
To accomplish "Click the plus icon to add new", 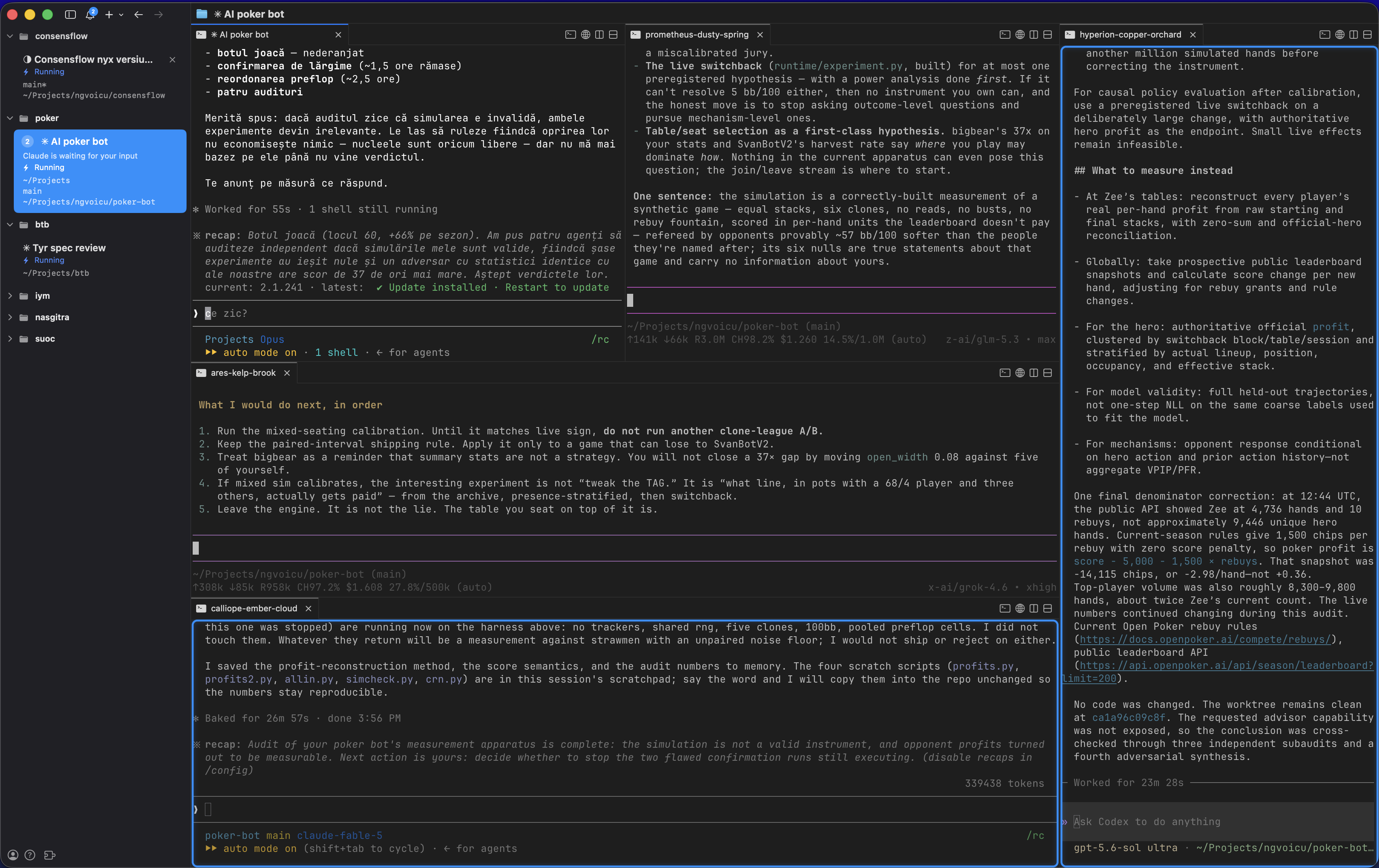I will (109, 14).
